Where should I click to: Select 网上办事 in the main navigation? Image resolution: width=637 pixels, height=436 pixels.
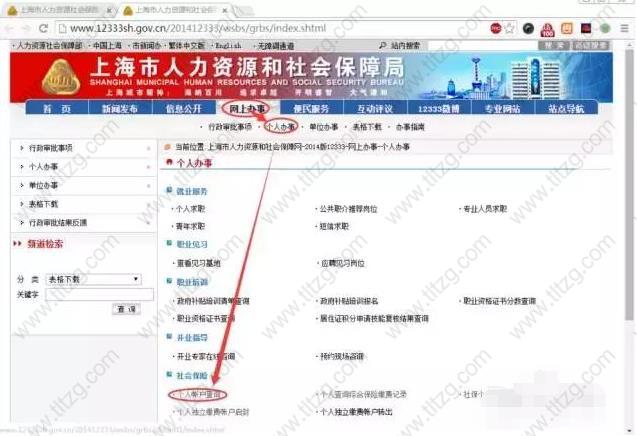click(247, 108)
